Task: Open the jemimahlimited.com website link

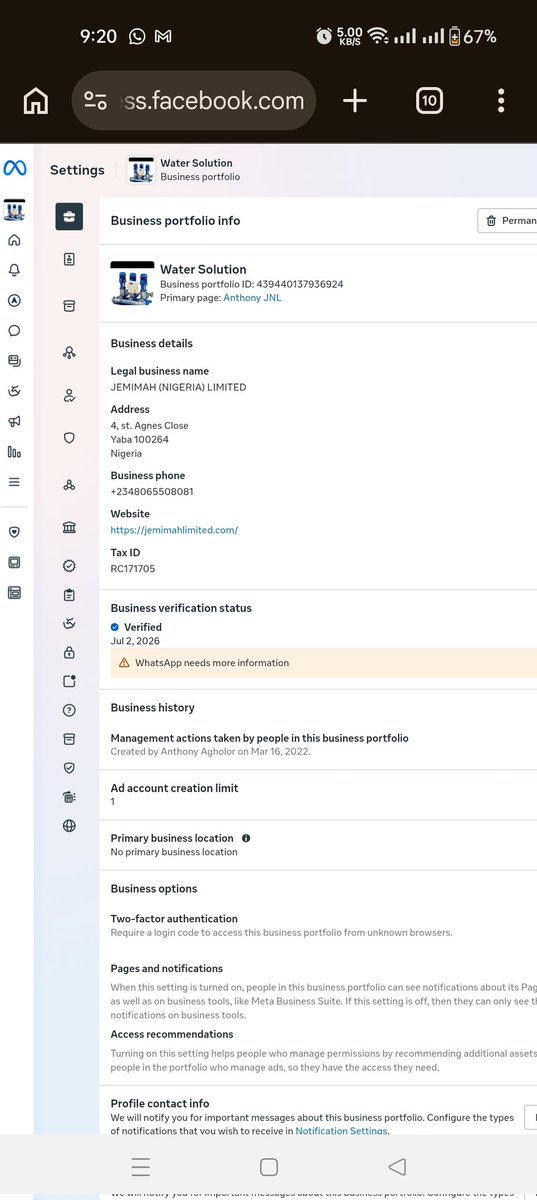Action: 174,530
